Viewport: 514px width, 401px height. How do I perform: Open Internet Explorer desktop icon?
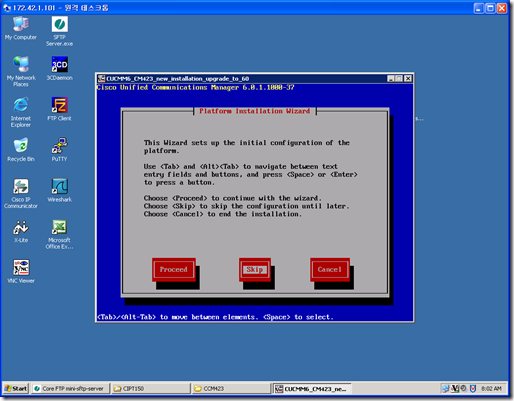point(21,112)
